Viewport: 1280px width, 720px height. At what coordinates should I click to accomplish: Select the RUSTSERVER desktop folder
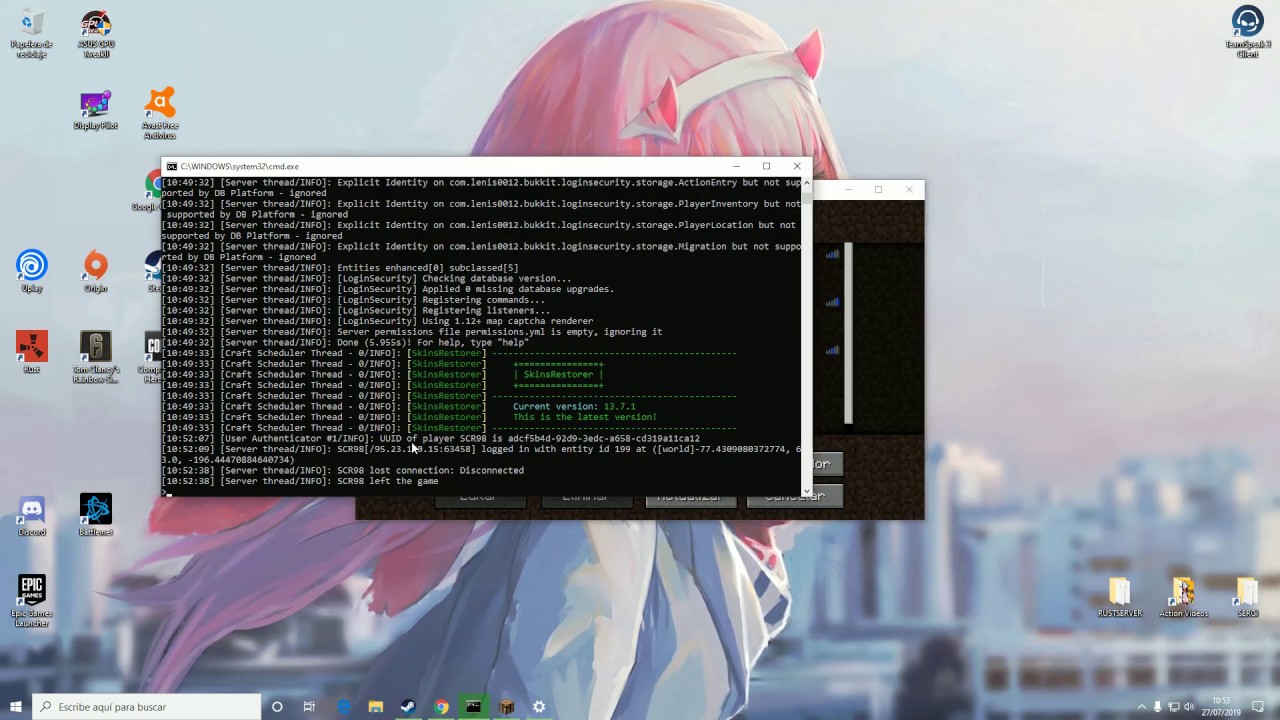[1119, 597]
